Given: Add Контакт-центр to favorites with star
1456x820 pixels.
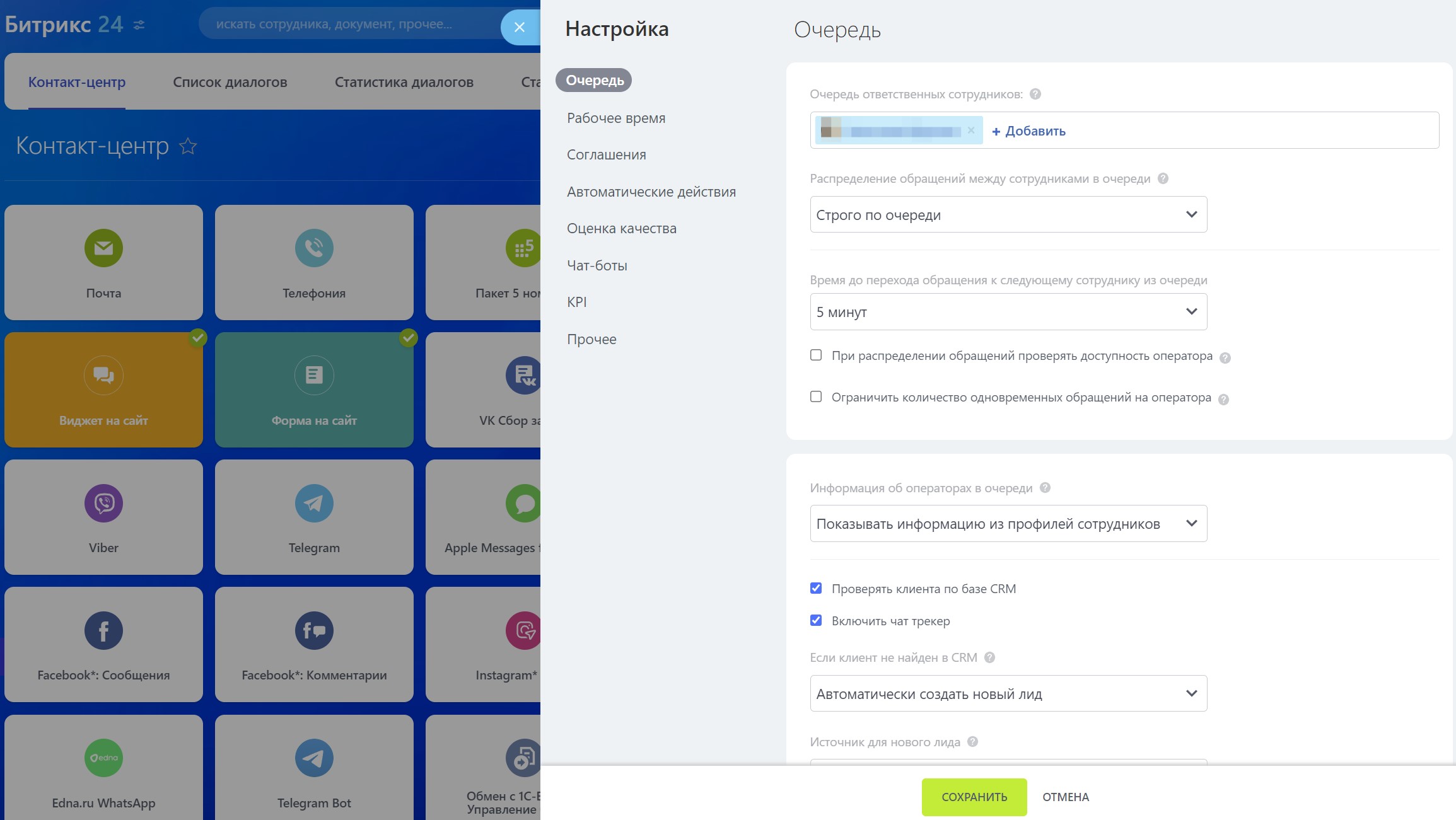Looking at the screenshot, I should (188, 146).
